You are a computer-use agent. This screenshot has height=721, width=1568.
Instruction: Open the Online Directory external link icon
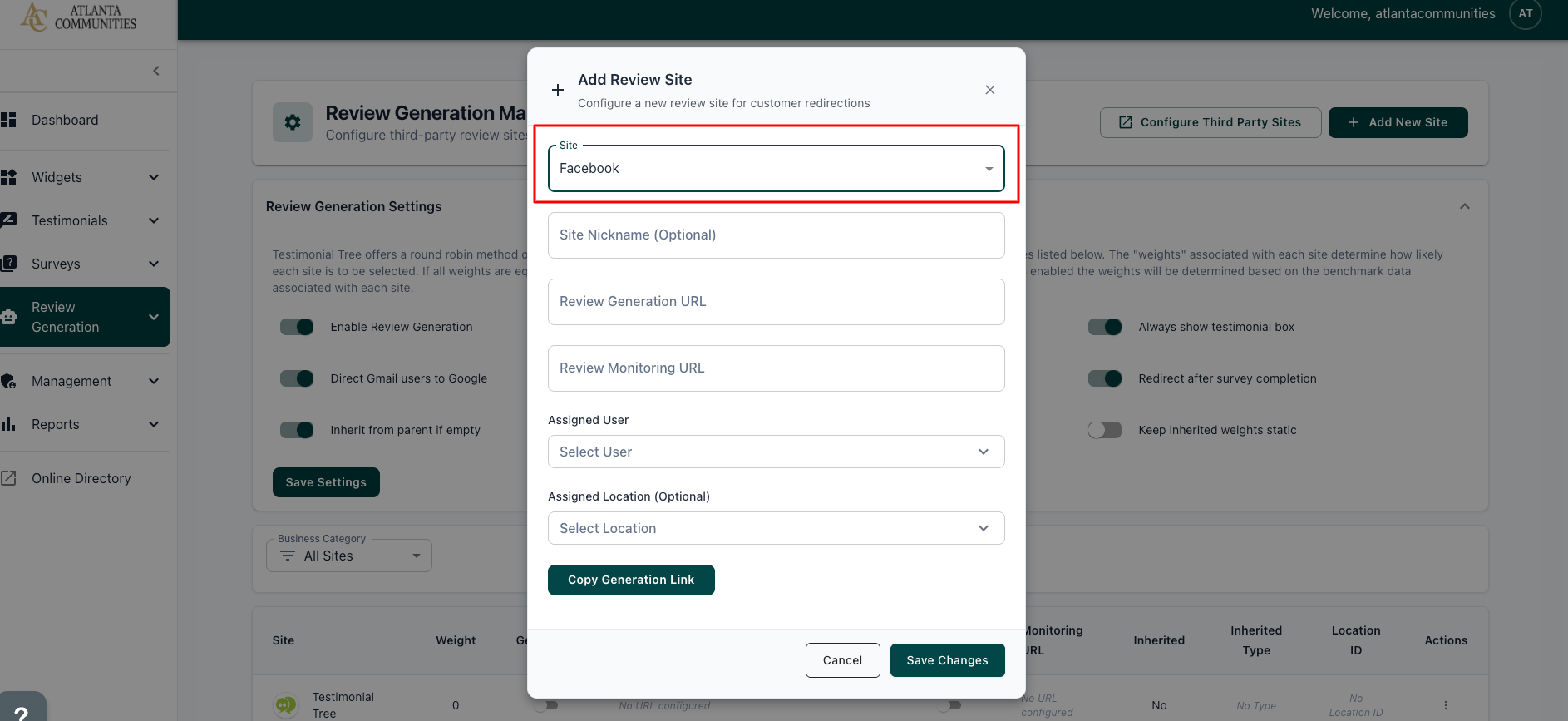8,478
